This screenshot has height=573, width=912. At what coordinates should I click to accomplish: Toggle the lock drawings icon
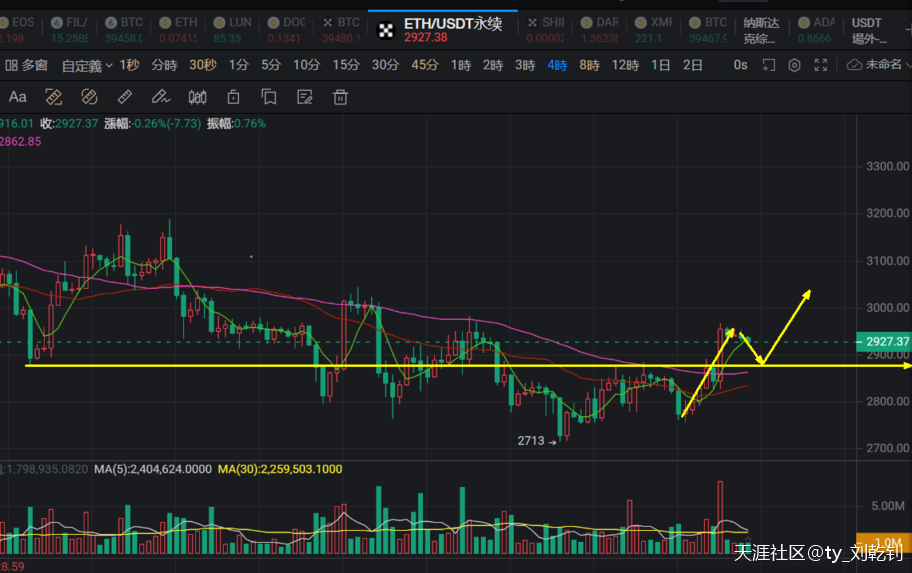[x=233, y=97]
